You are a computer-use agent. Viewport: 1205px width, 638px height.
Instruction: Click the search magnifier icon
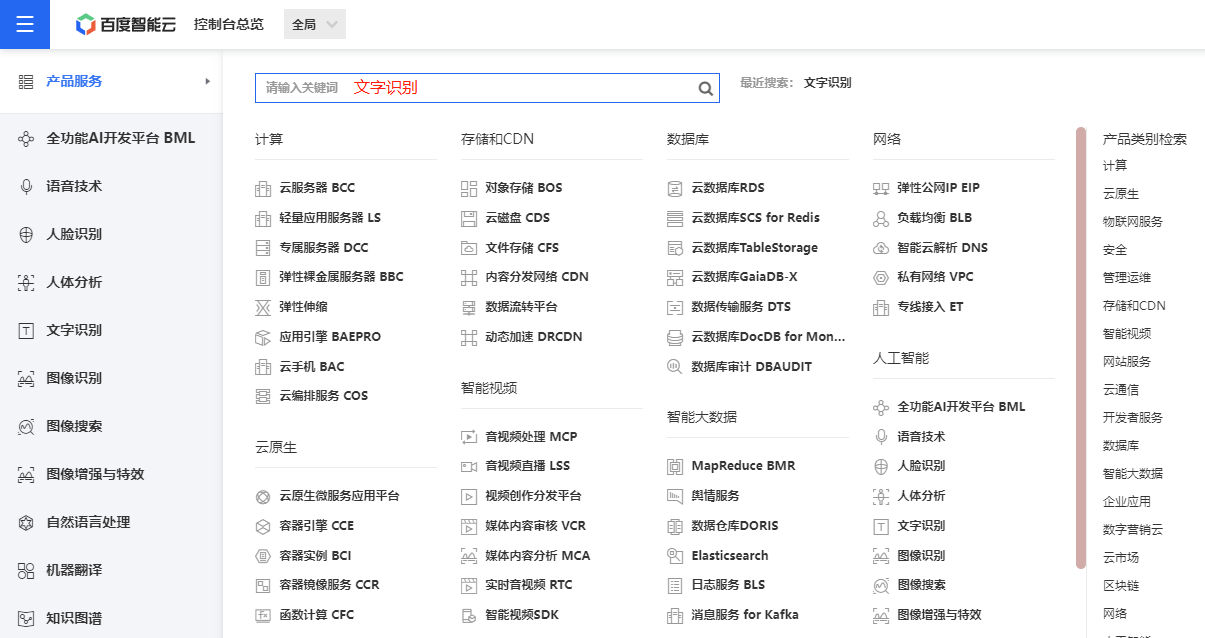[706, 88]
